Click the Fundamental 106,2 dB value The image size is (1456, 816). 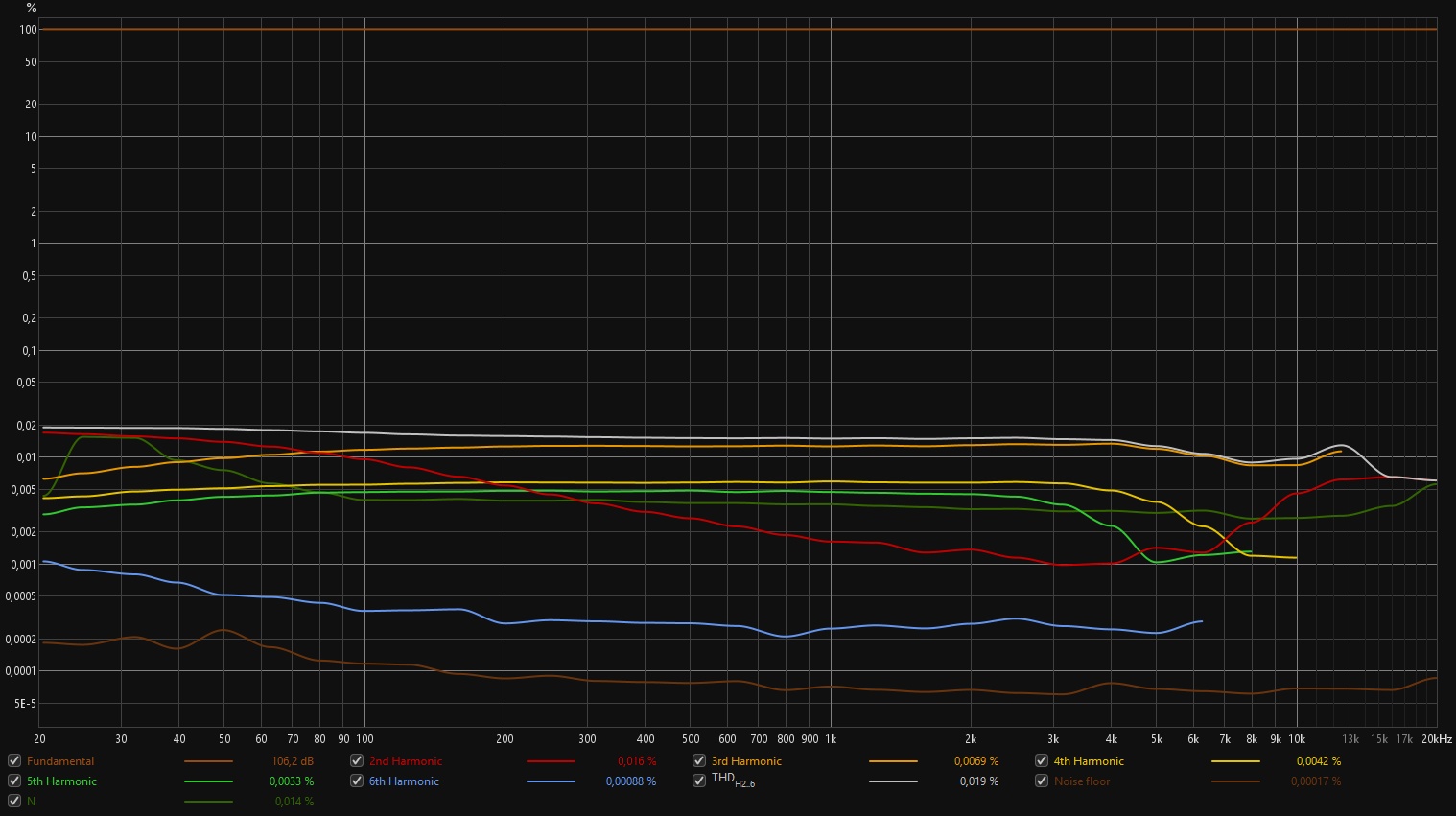point(293,761)
